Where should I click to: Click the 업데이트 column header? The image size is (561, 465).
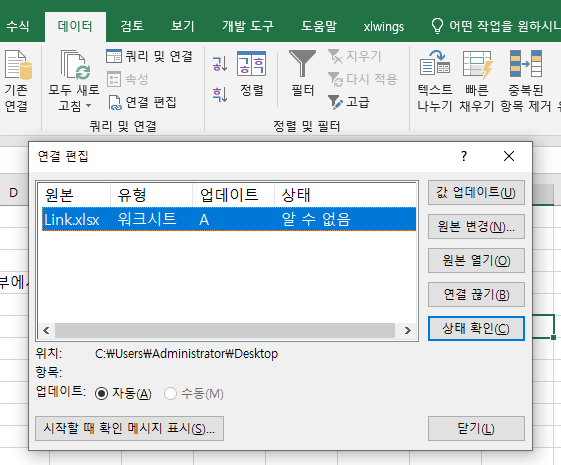[233, 195]
